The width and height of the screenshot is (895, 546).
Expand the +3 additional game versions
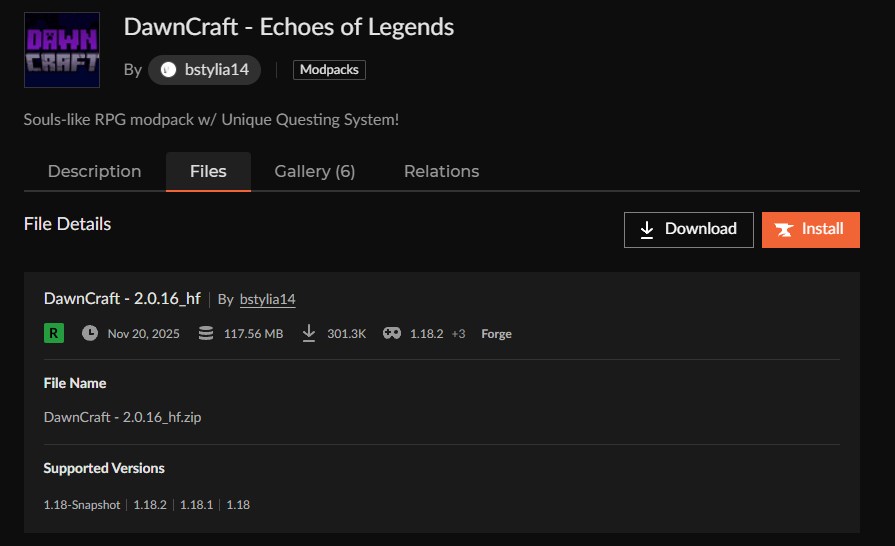point(458,334)
